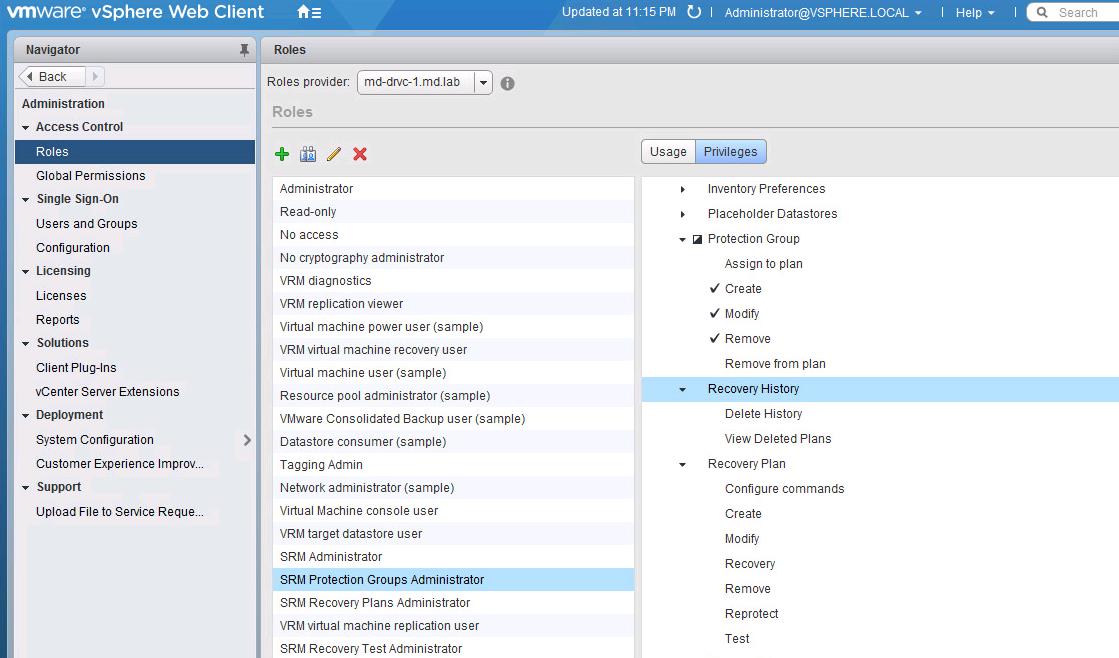Click the green plus to create a role

point(282,154)
